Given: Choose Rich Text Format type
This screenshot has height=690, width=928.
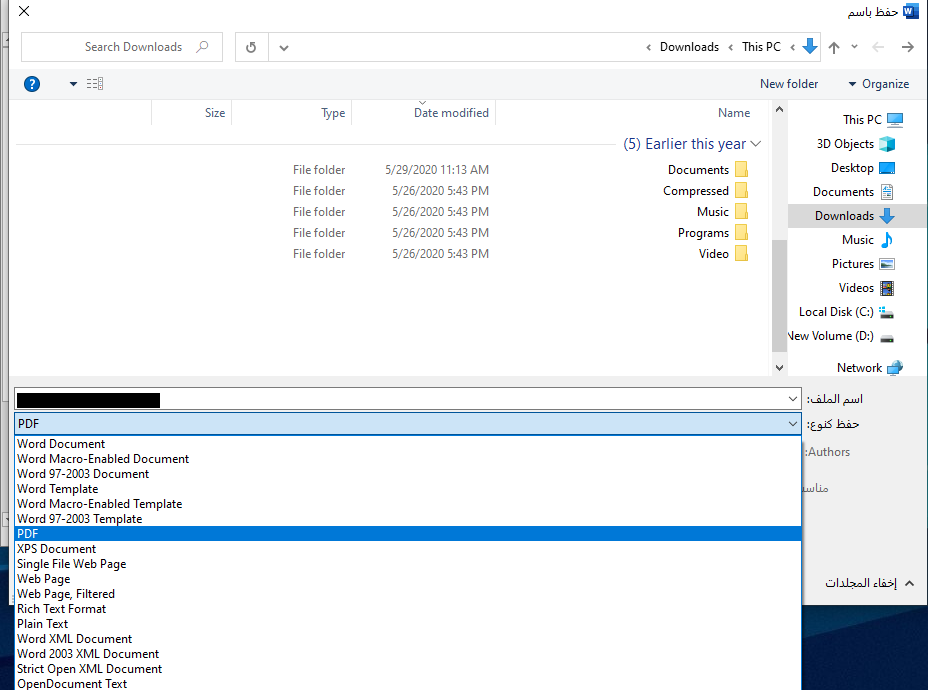Looking at the screenshot, I should click(x=408, y=609).
